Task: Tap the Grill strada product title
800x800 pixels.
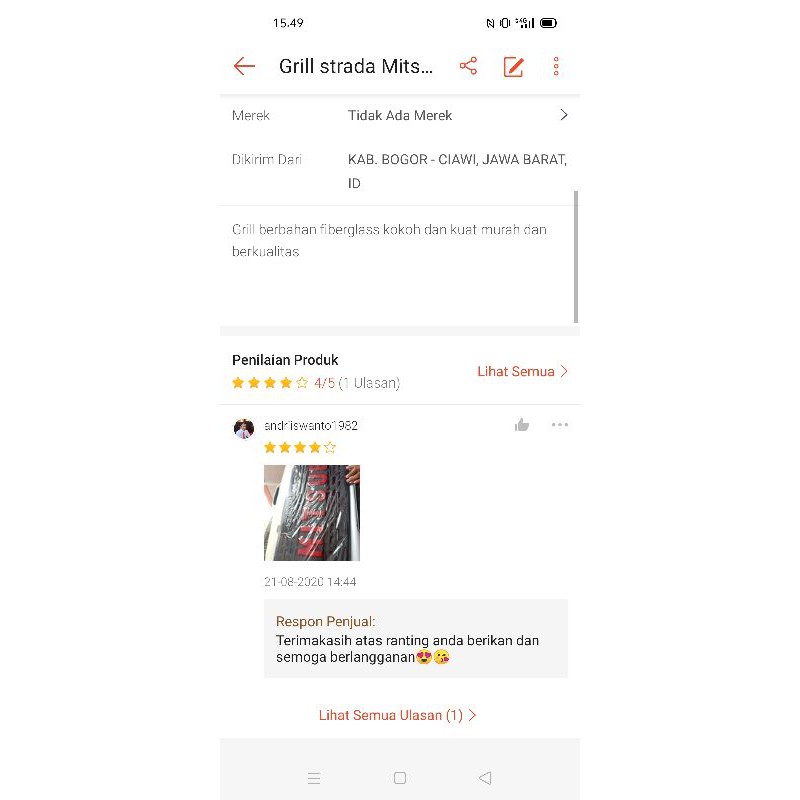Action: pyautogui.click(x=356, y=66)
